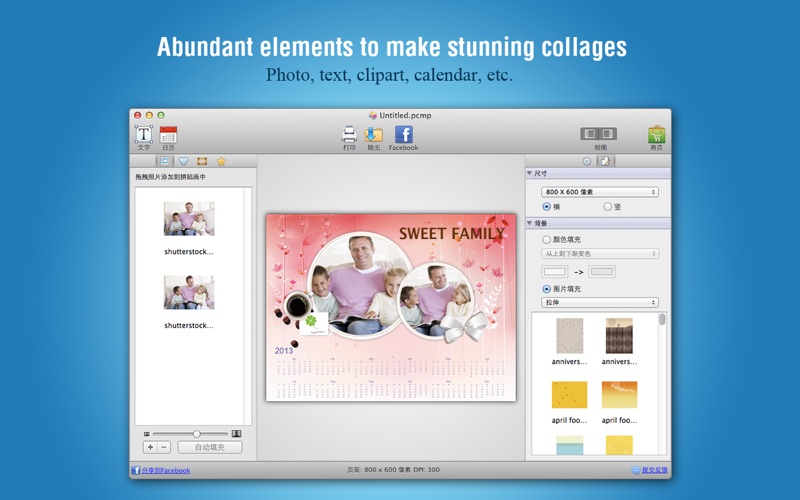This screenshot has height=500, width=800.
Task: Click the plus add photo button
Action: [x=150, y=447]
